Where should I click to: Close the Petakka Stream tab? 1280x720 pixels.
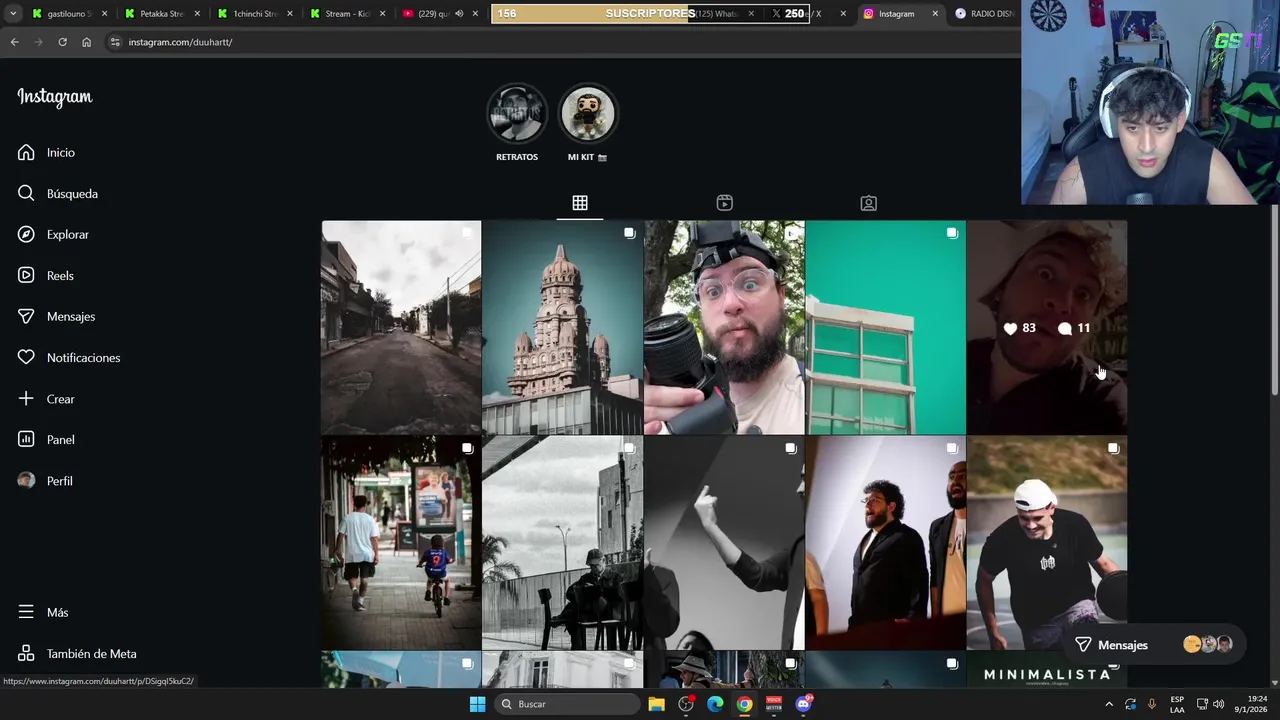pos(197,14)
